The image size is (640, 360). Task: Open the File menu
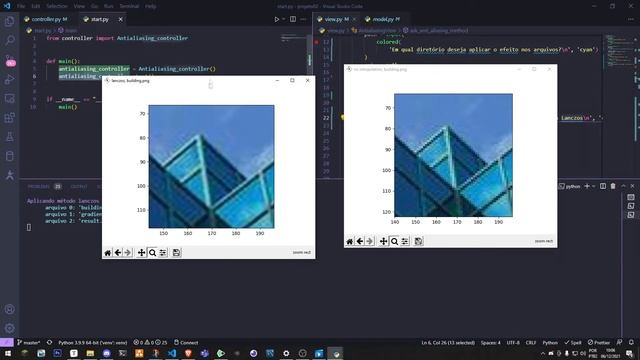pos(21,6)
